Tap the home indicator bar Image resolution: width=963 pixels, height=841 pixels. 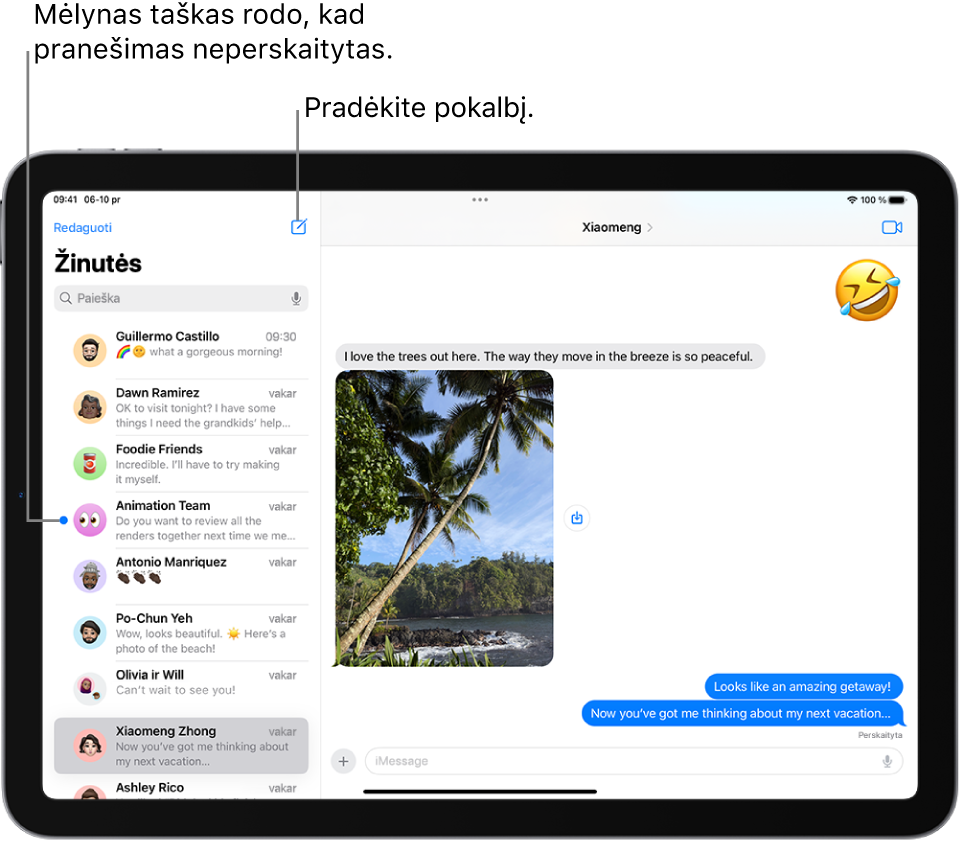click(x=480, y=792)
